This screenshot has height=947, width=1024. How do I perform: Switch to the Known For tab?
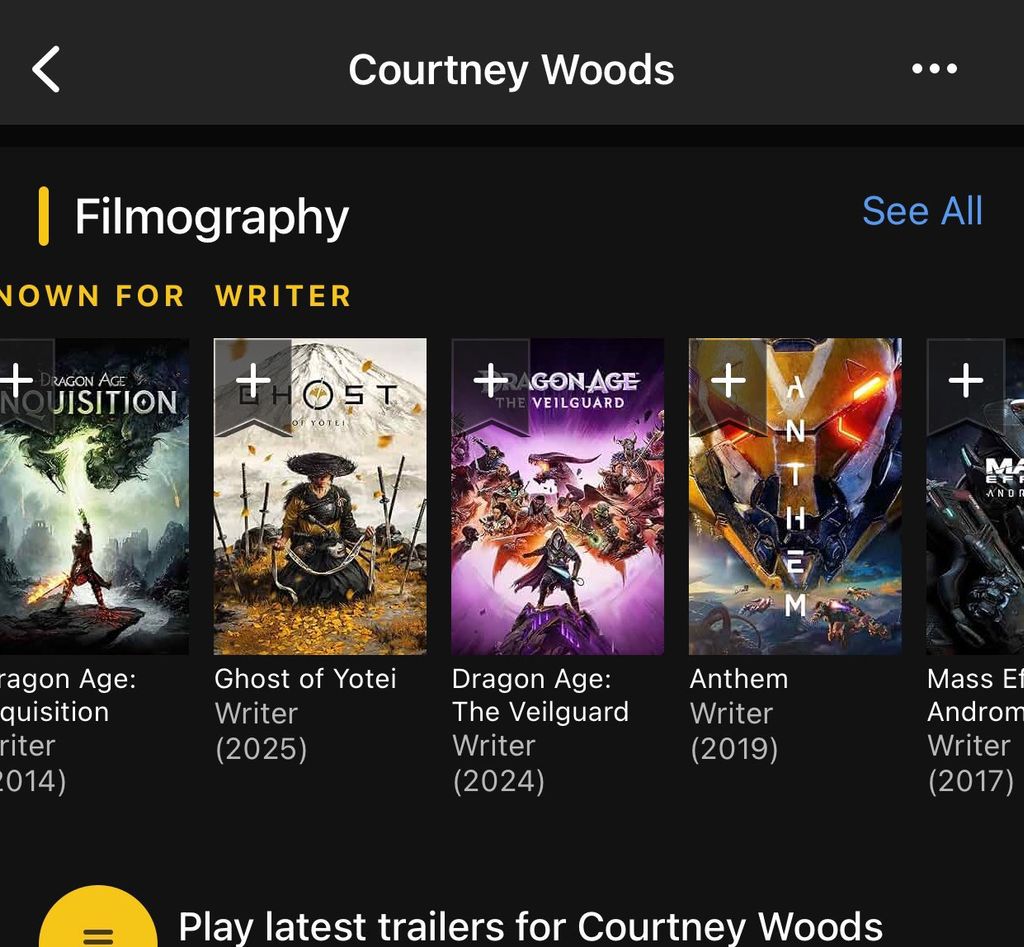[92, 296]
